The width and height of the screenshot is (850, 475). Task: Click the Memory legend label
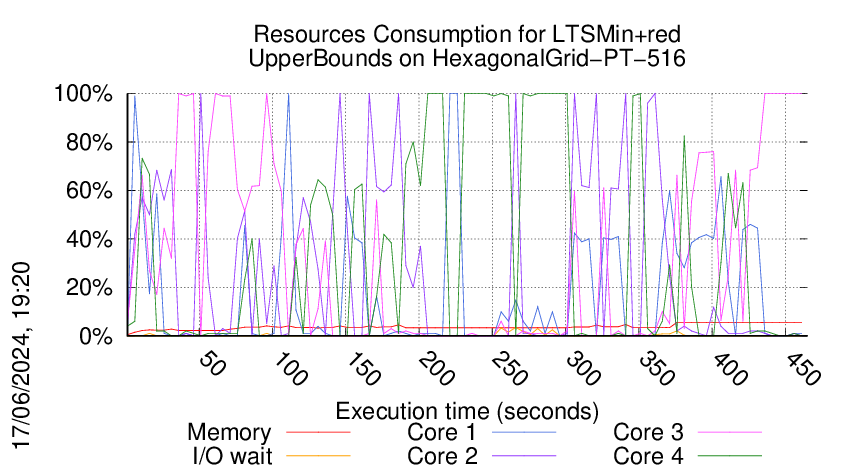click(x=229, y=433)
